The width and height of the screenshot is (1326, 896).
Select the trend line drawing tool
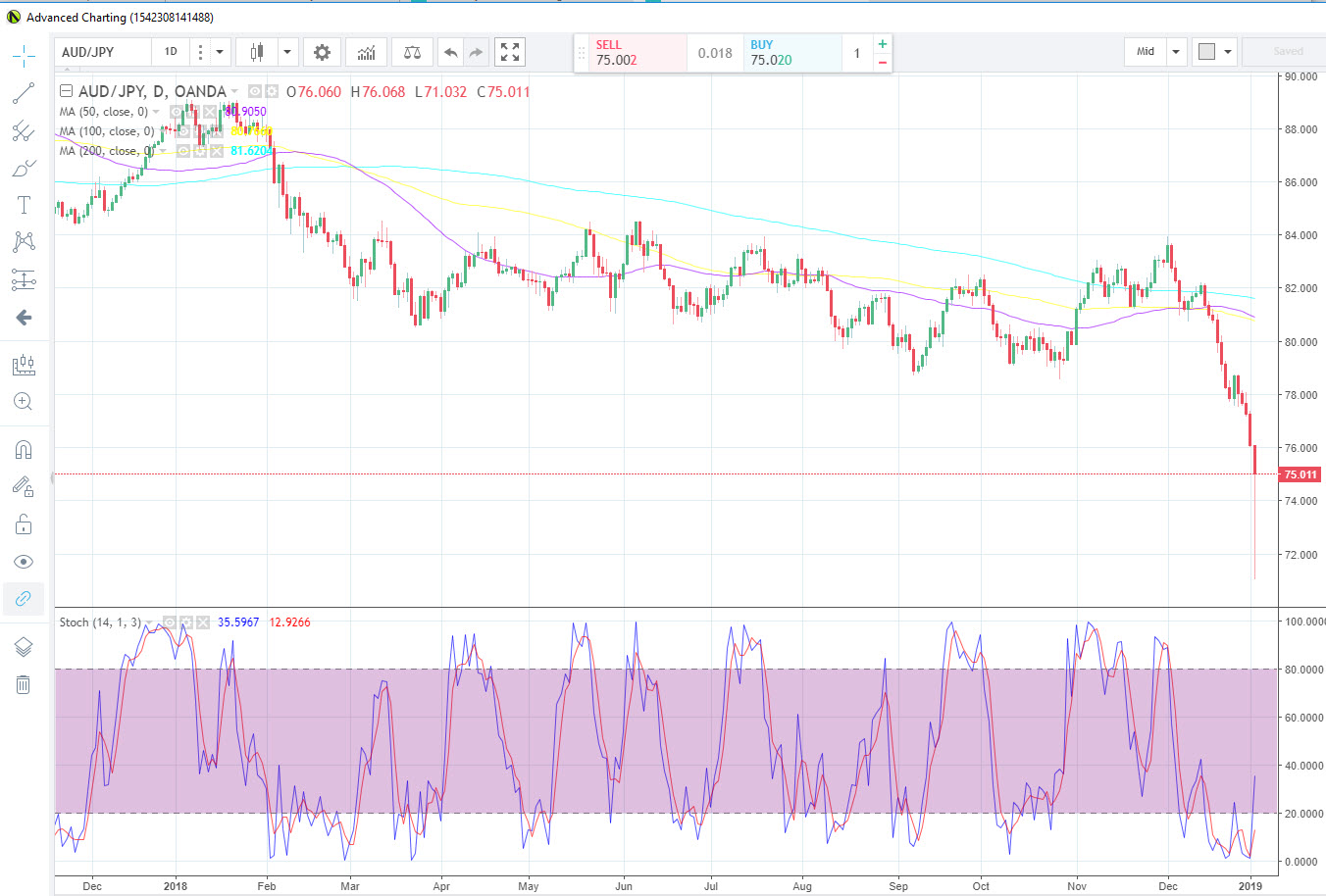(x=24, y=93)
